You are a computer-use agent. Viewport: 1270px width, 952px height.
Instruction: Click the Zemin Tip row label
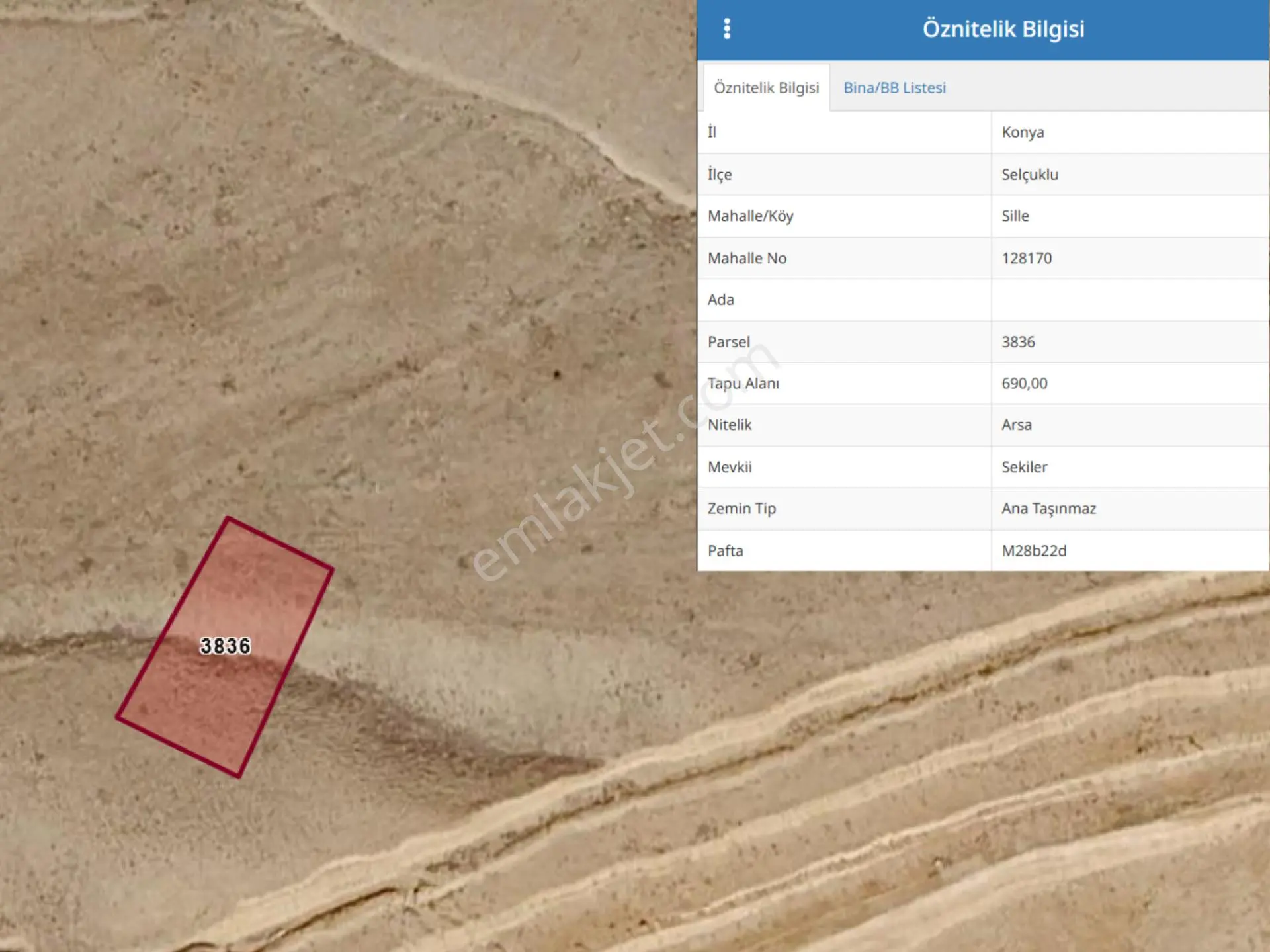(741, 509)
